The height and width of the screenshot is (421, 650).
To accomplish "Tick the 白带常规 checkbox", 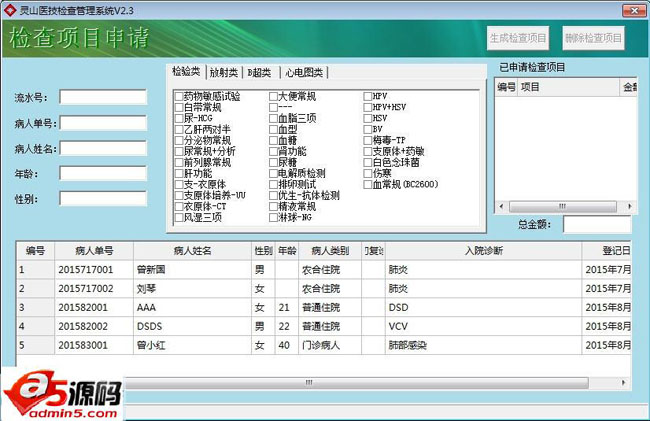I will pos(179,107).
